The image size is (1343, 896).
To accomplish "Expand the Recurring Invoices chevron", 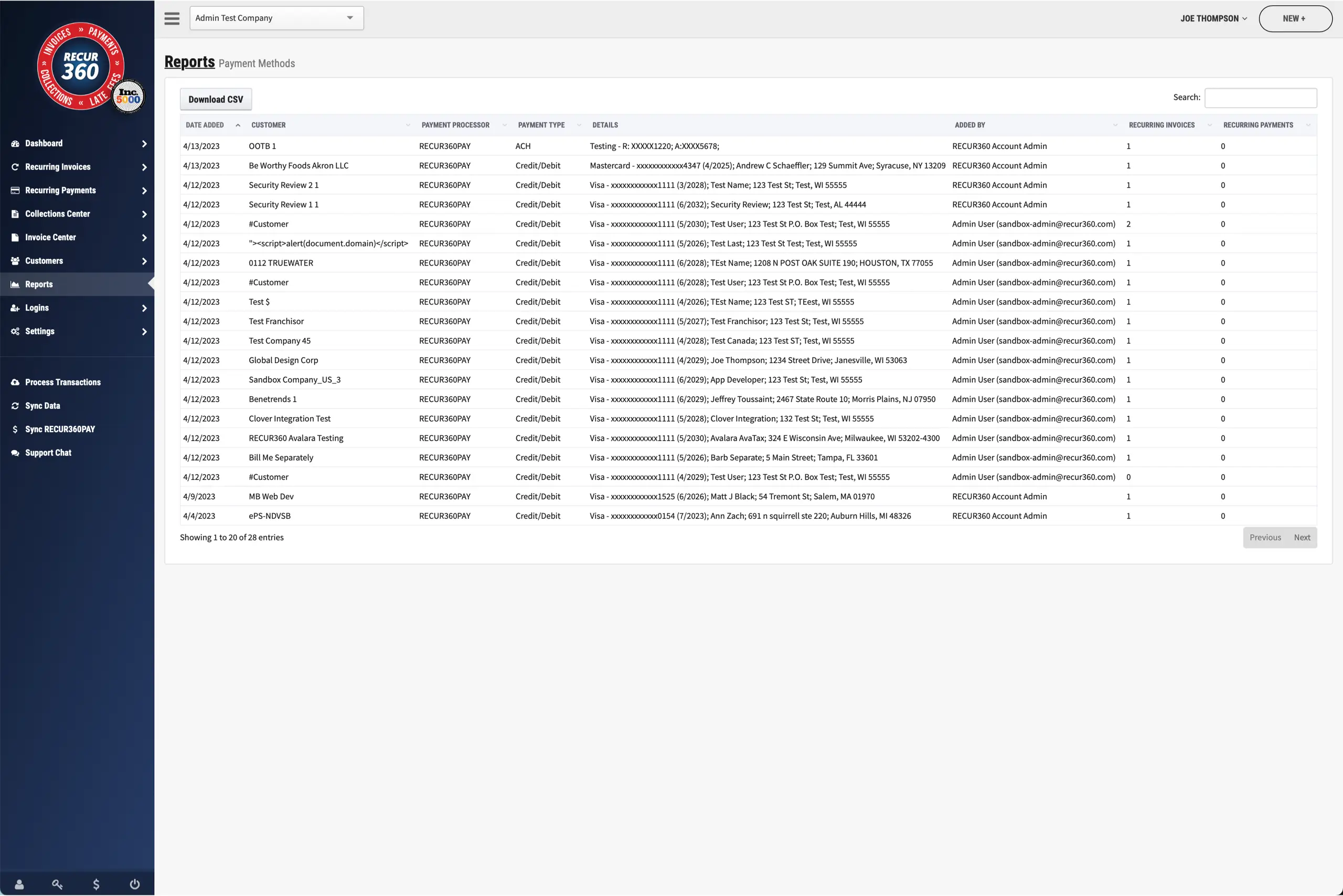I will (x=144, y=167).
